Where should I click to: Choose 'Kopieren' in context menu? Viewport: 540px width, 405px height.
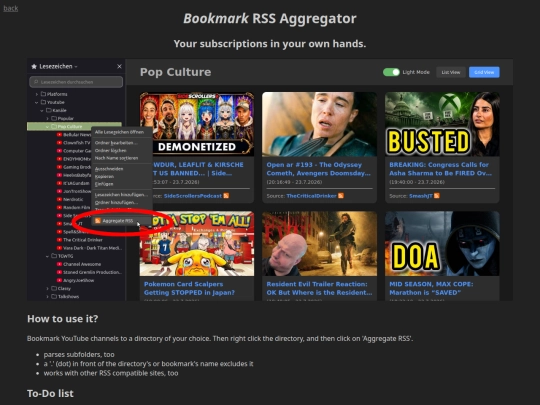(x=104, y=176)
